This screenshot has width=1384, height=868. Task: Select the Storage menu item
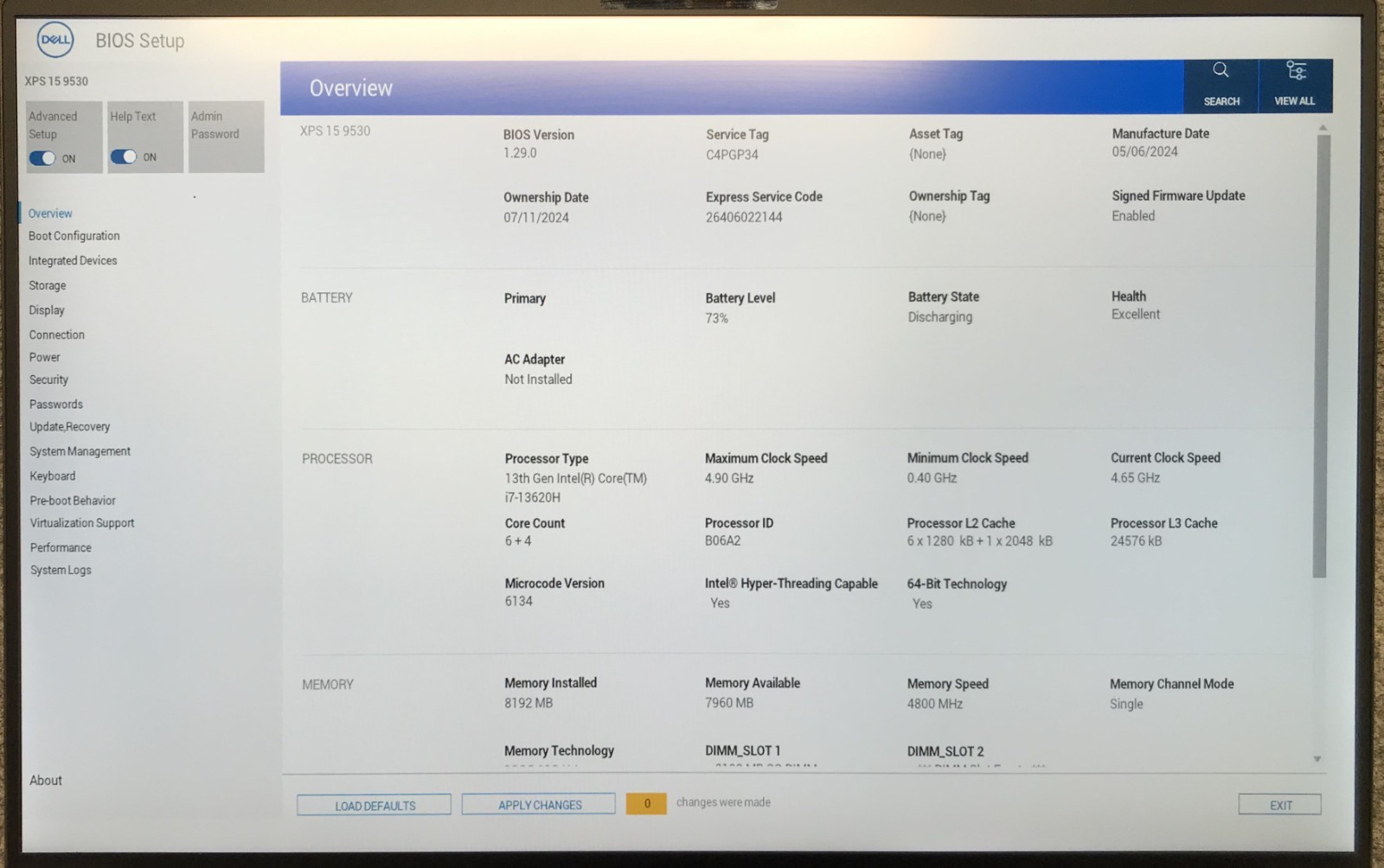pos(48,285)
